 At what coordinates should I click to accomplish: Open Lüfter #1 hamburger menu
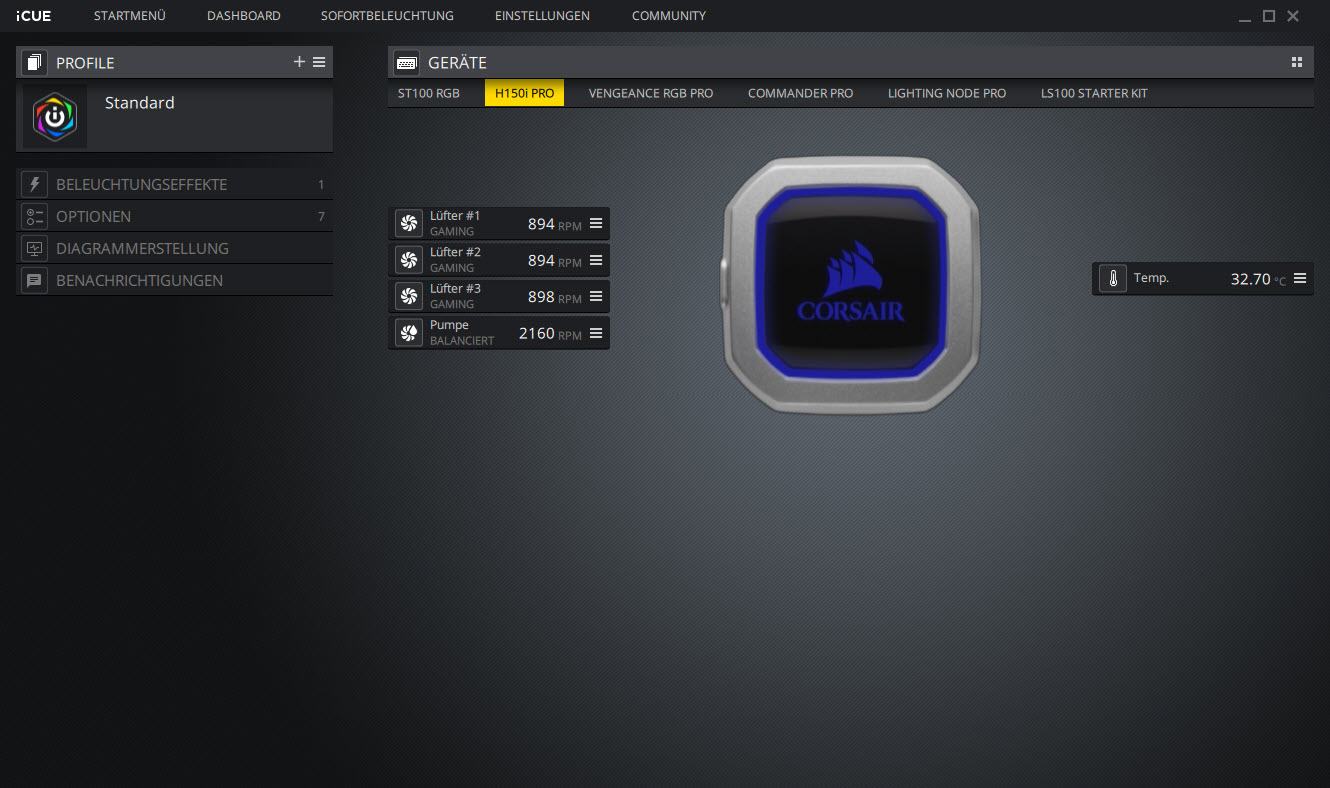(596, 223)
